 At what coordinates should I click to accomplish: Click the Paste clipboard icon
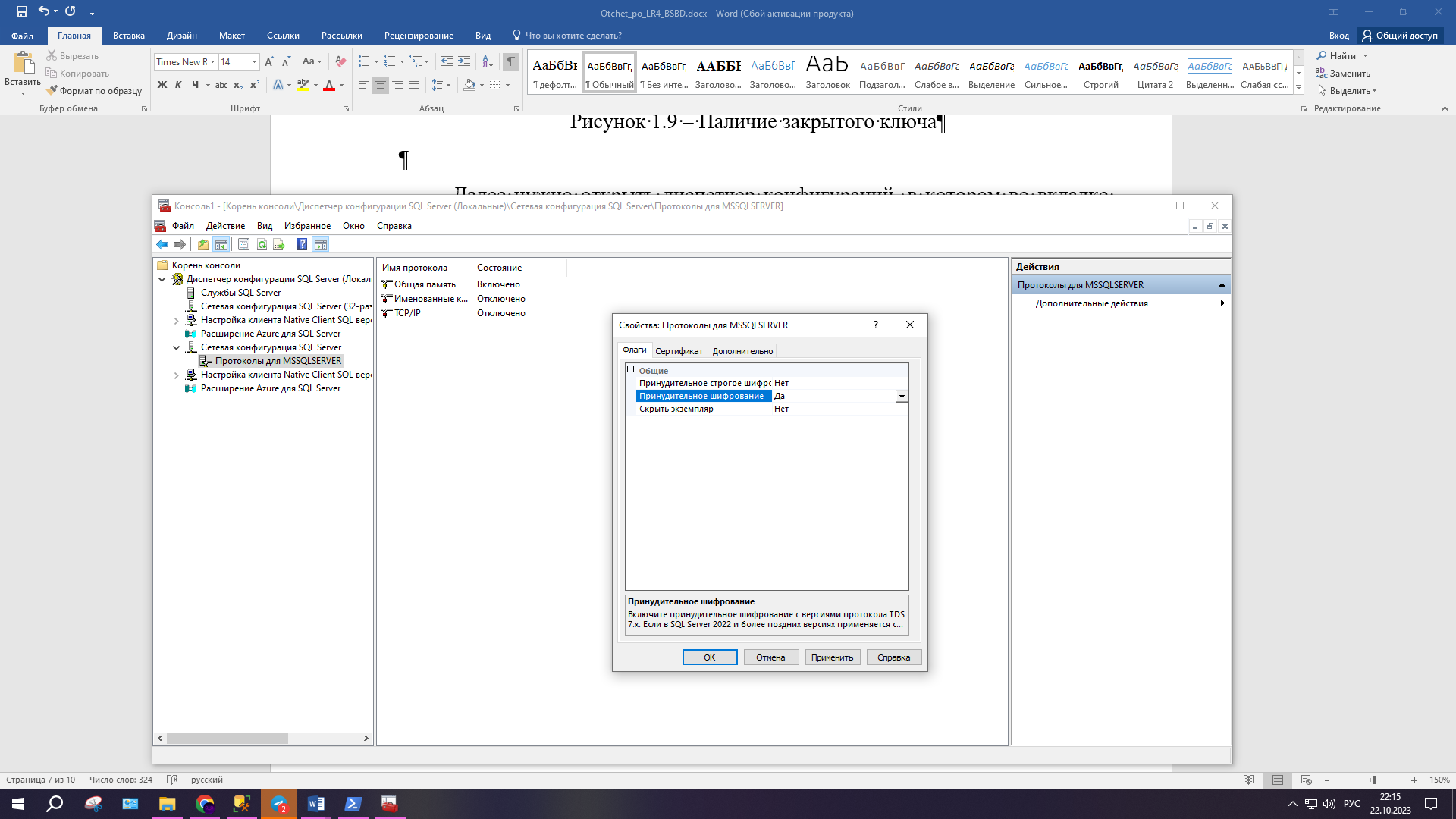(x=23, y=63)
